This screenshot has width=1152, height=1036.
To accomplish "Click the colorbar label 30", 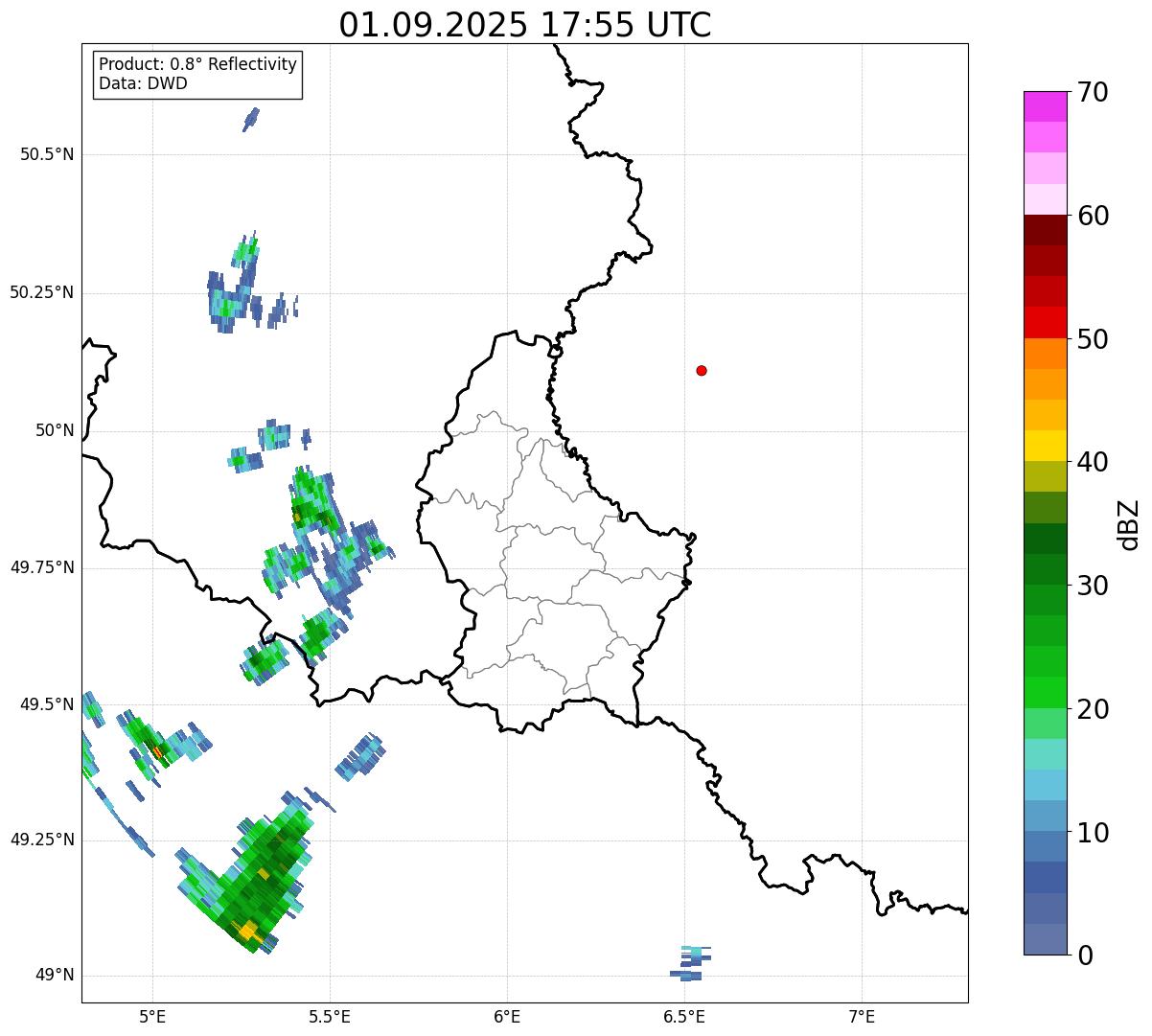I will point(1093,586).
